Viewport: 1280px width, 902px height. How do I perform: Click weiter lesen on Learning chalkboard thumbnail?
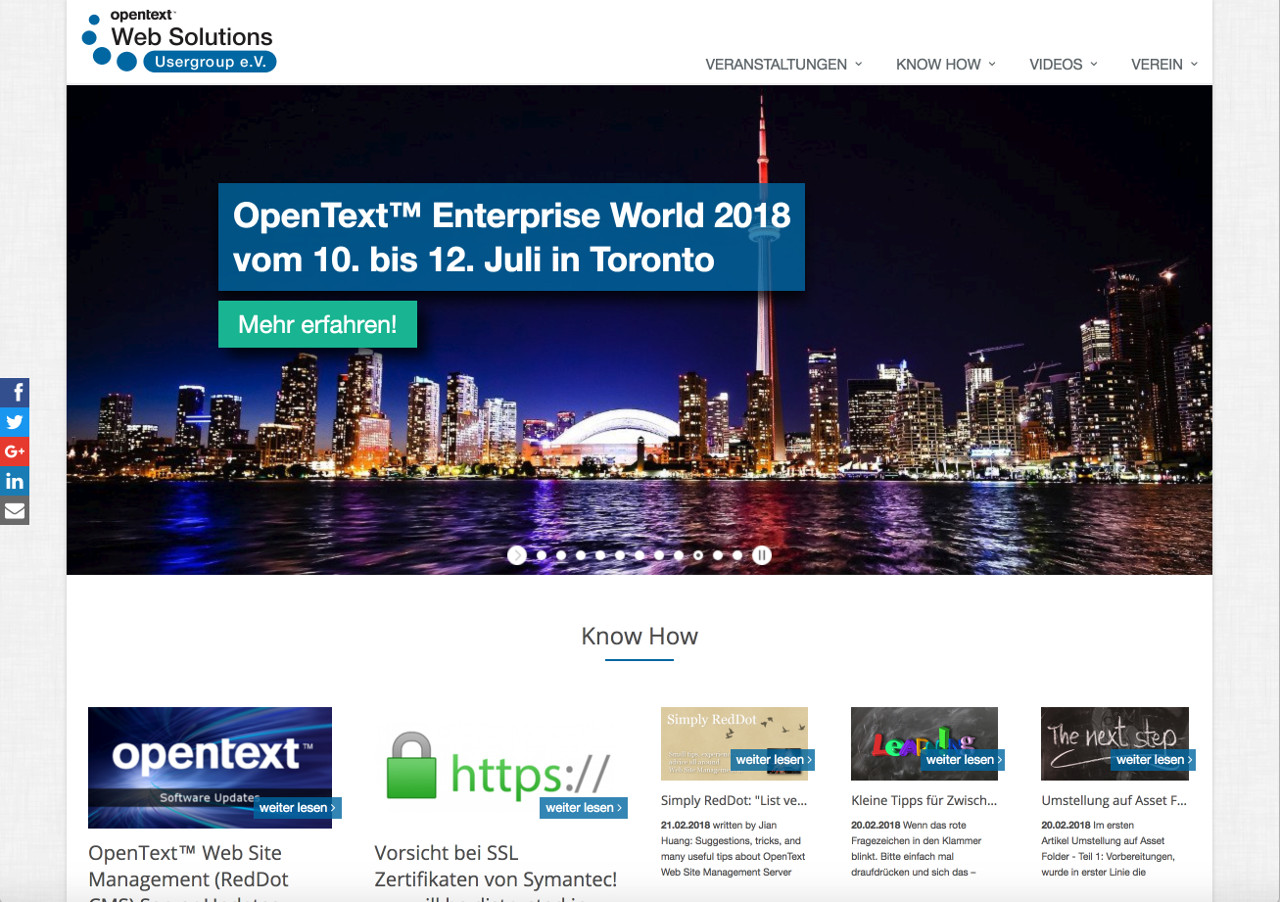pos(963,760)
